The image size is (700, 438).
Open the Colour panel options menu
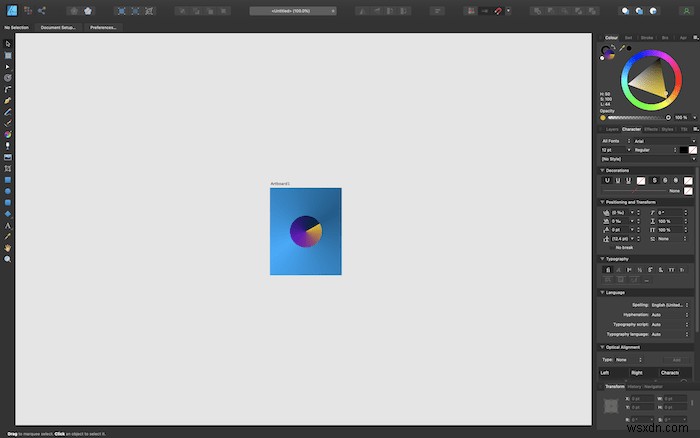point(695,38)
